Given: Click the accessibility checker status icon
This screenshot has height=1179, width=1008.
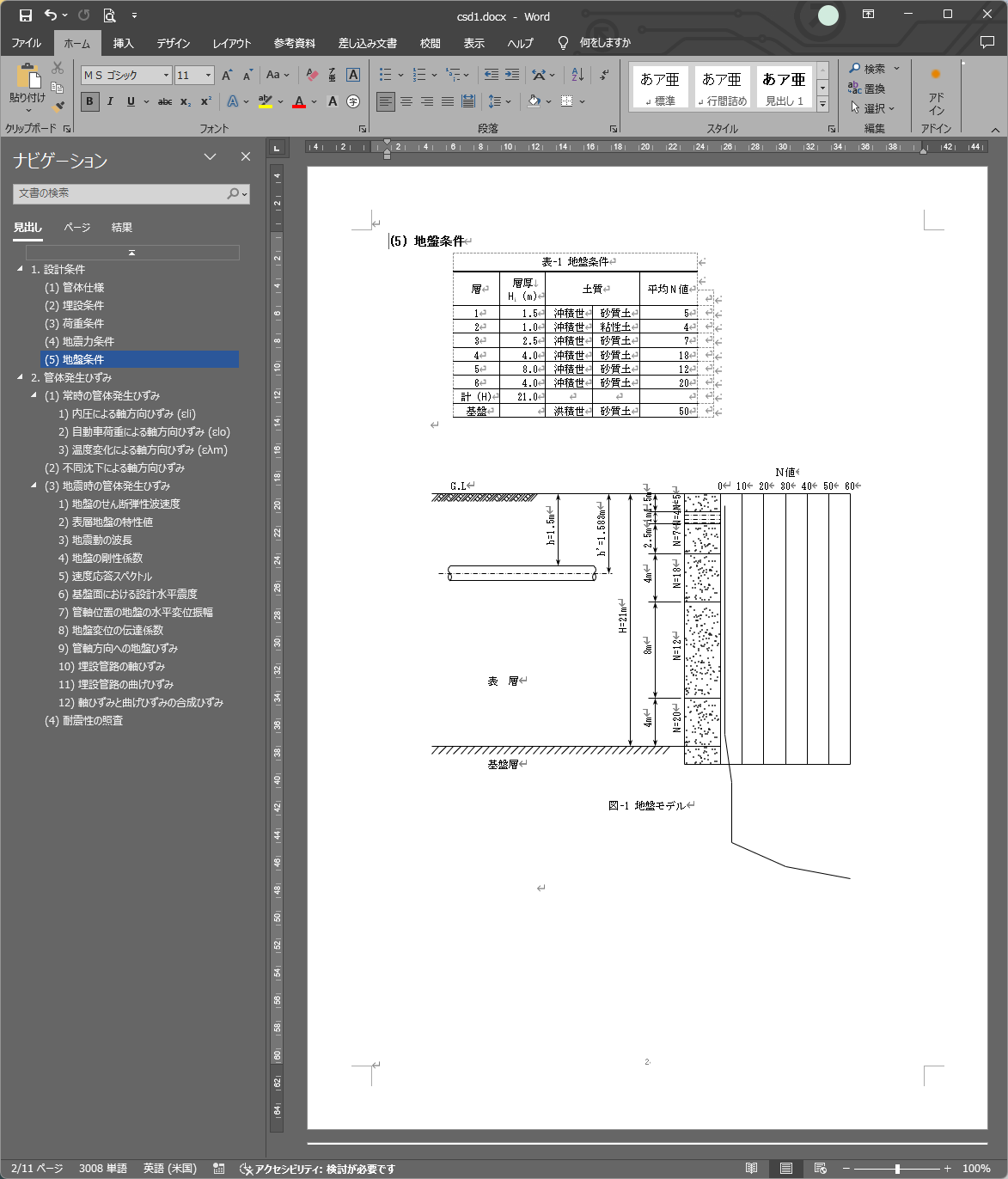Looking at the screenshot, I should tap(246, 1169).
